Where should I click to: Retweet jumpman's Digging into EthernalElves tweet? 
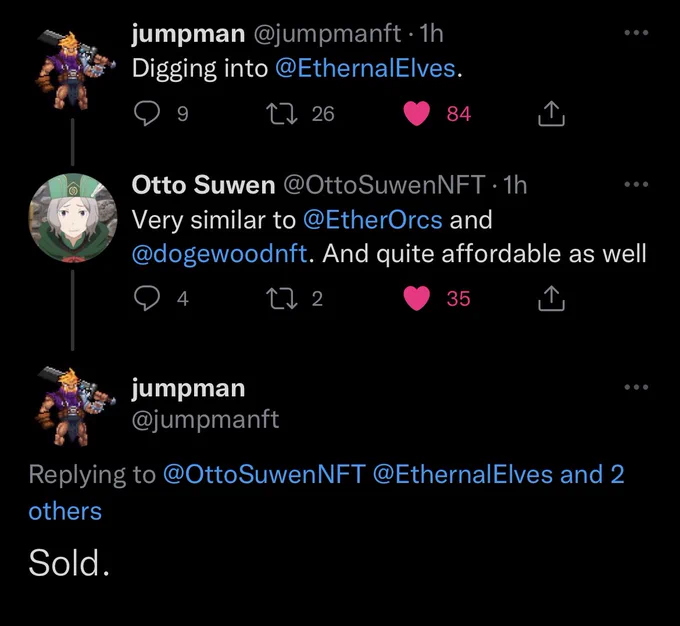click(282, 113)
